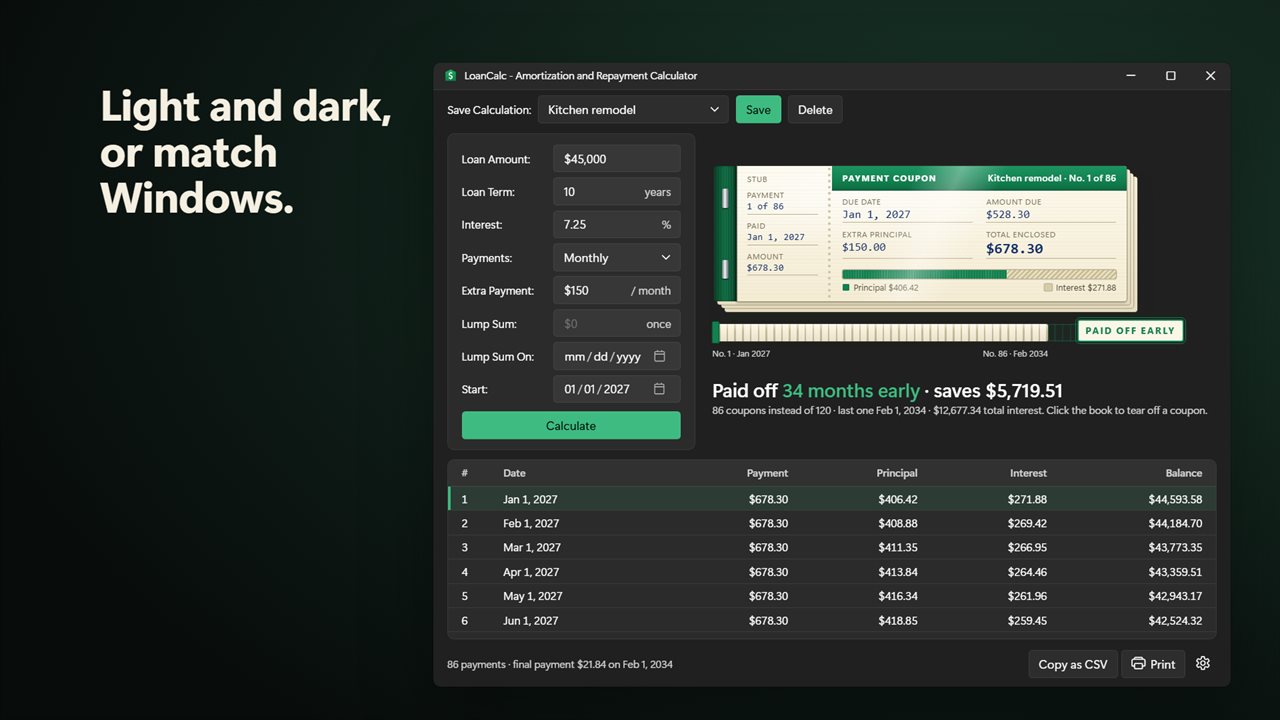The height and width of the screenshot is (720, 1280).
Task: Expand the Save Calculation dropdown
Action: (633, 110)
